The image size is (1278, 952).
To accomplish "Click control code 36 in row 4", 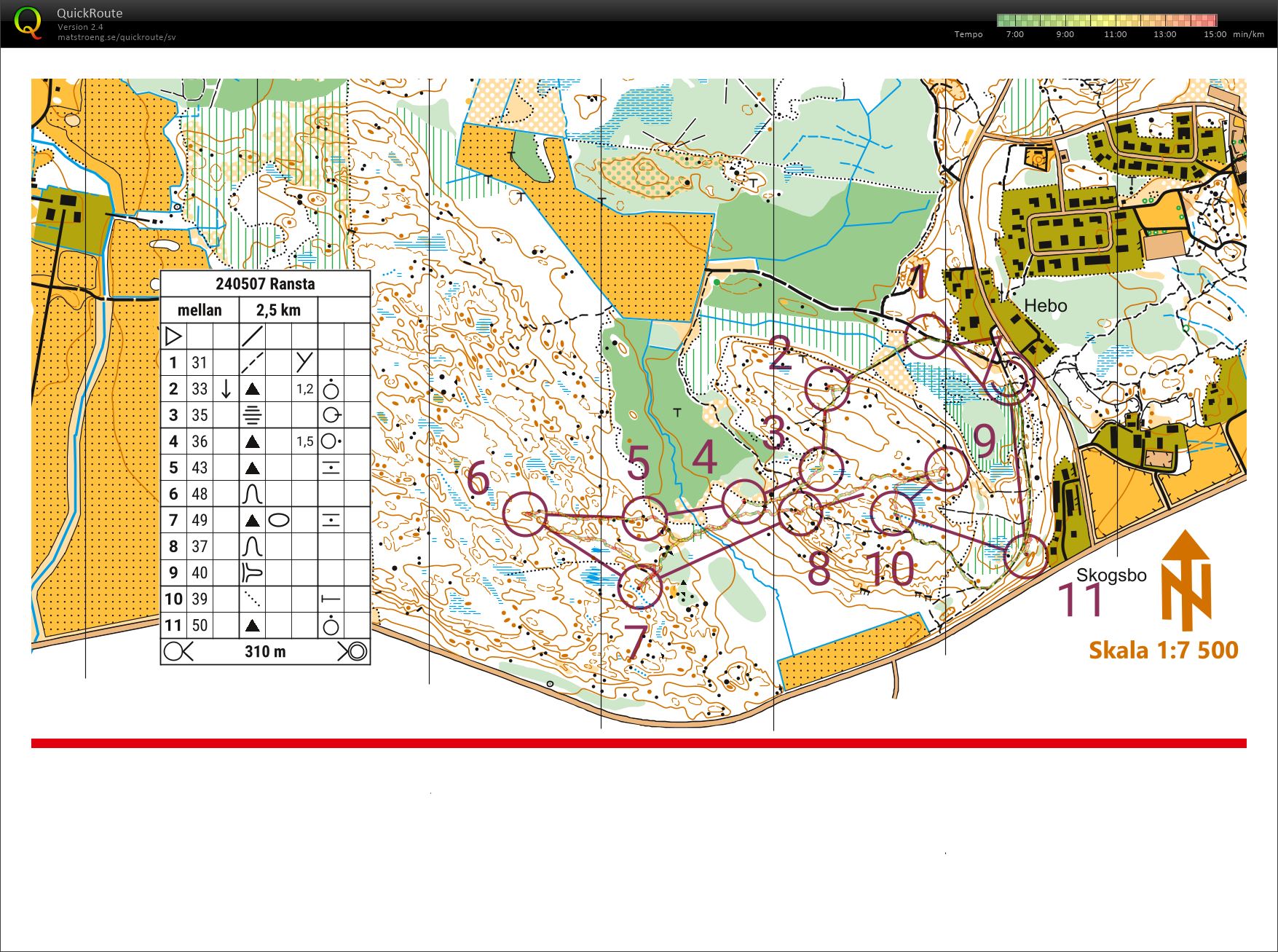I will [x=200, y=441].
